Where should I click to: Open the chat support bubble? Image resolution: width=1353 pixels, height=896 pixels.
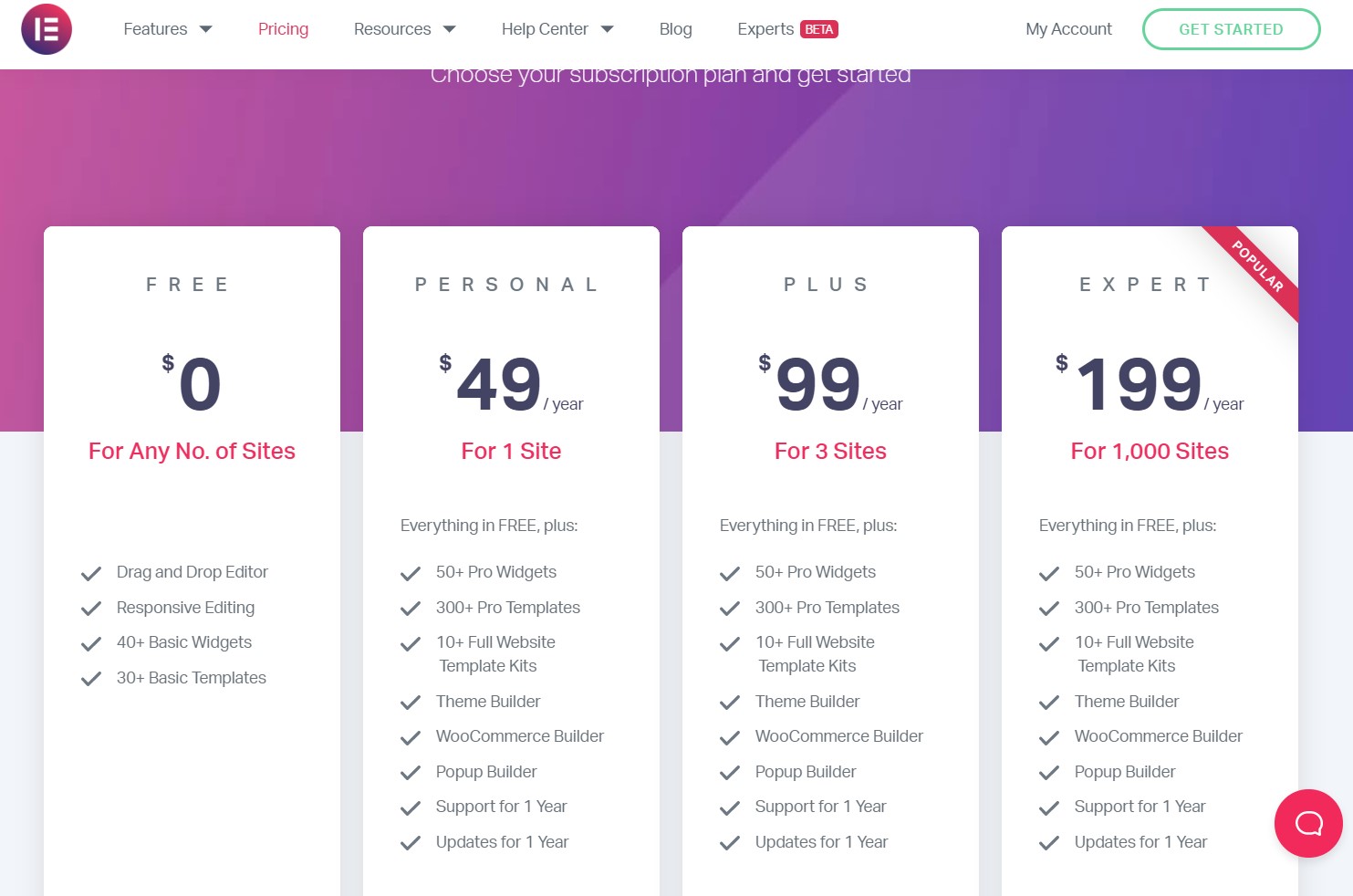(x=1308, y=823)
